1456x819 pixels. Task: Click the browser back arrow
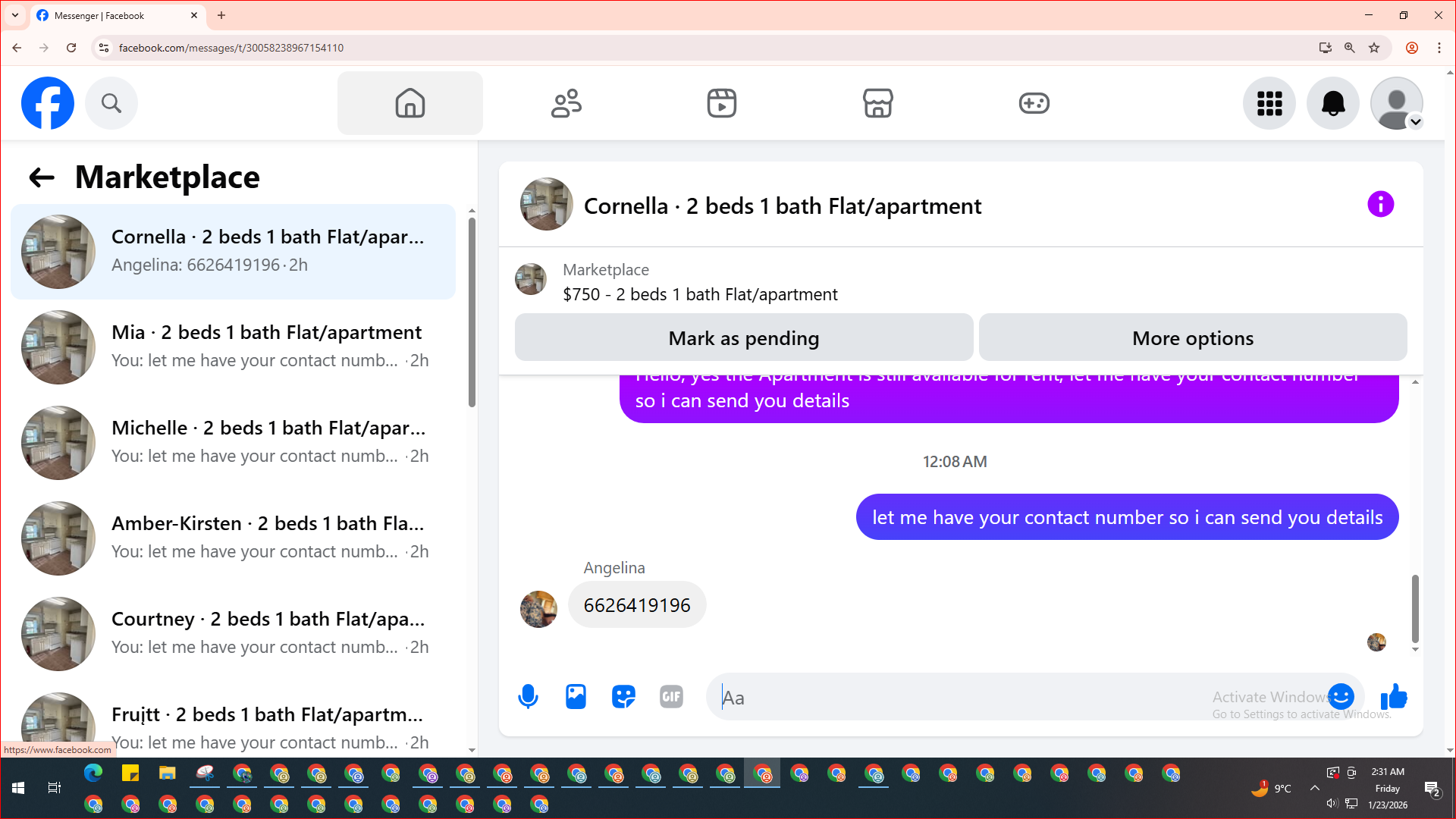(x=17, y=48)
